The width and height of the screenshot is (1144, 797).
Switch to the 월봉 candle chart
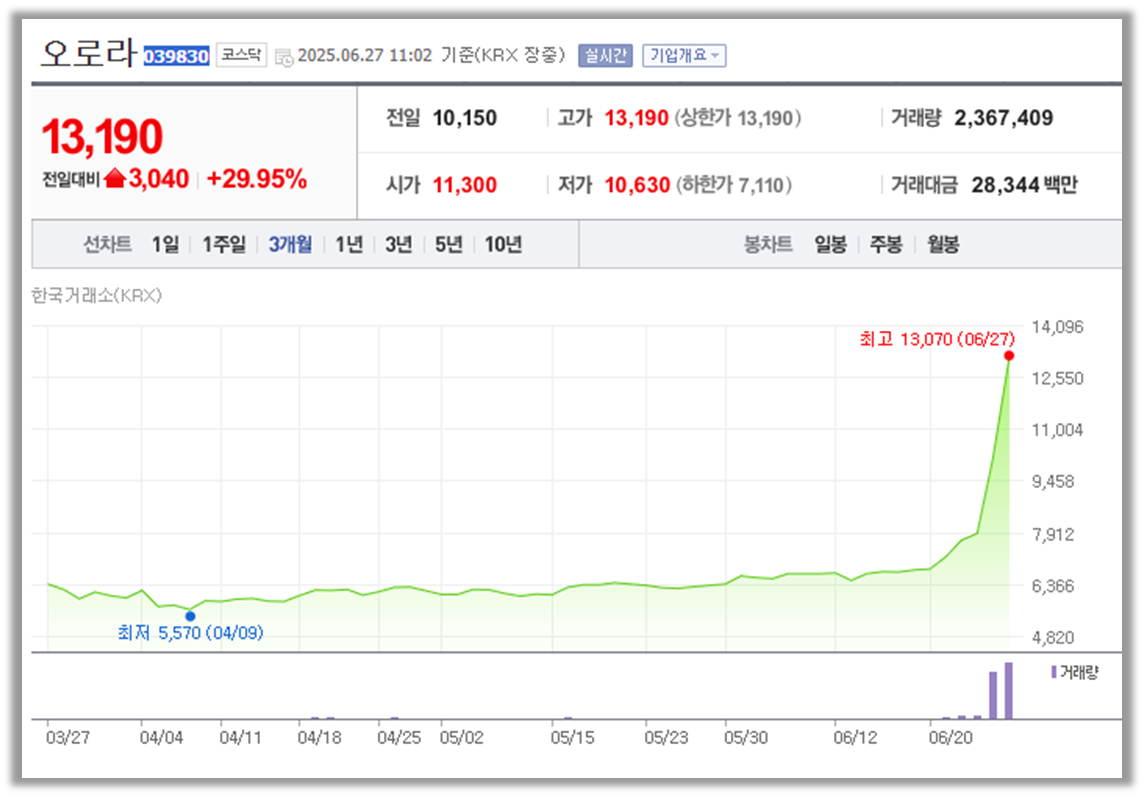click(943, 245)
